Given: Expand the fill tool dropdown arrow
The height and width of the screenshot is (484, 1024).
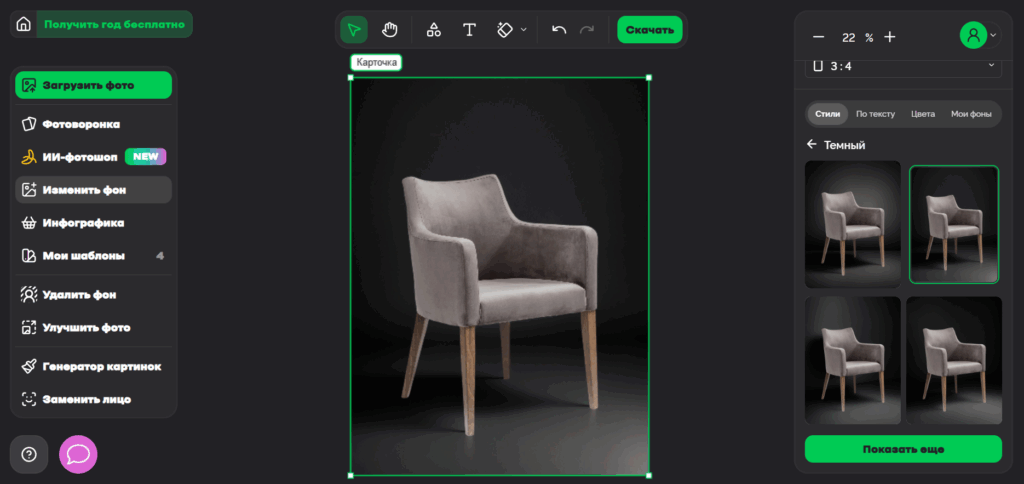Looking at the screenshot, I should (x=524, y=30).
